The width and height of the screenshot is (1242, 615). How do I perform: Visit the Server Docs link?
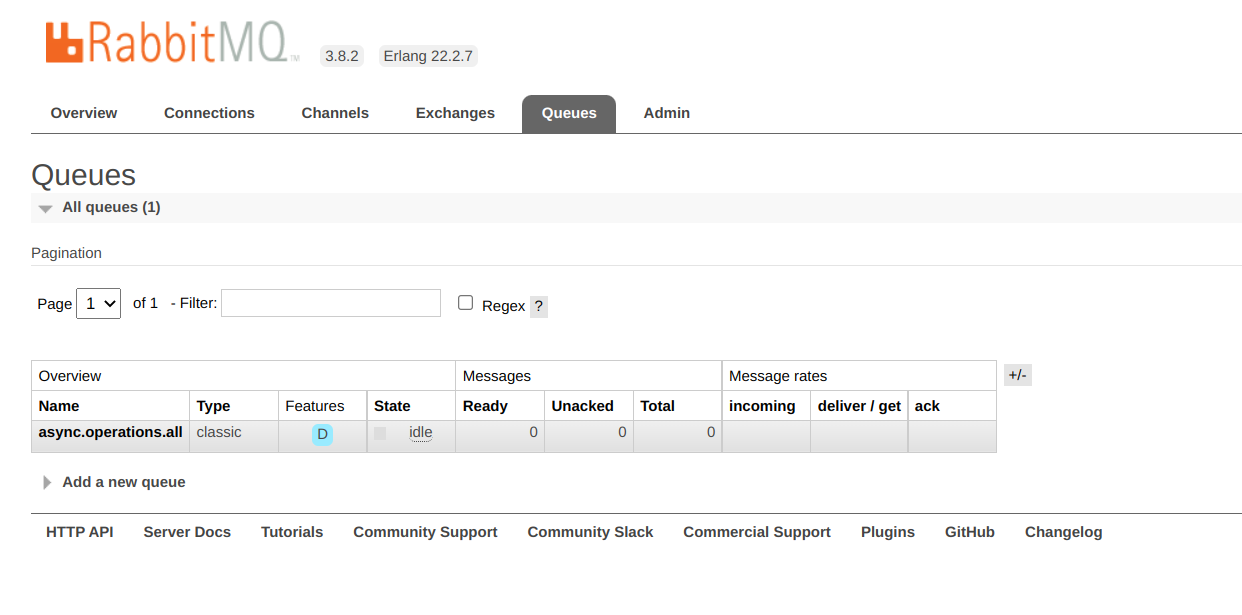pos(187,532)
